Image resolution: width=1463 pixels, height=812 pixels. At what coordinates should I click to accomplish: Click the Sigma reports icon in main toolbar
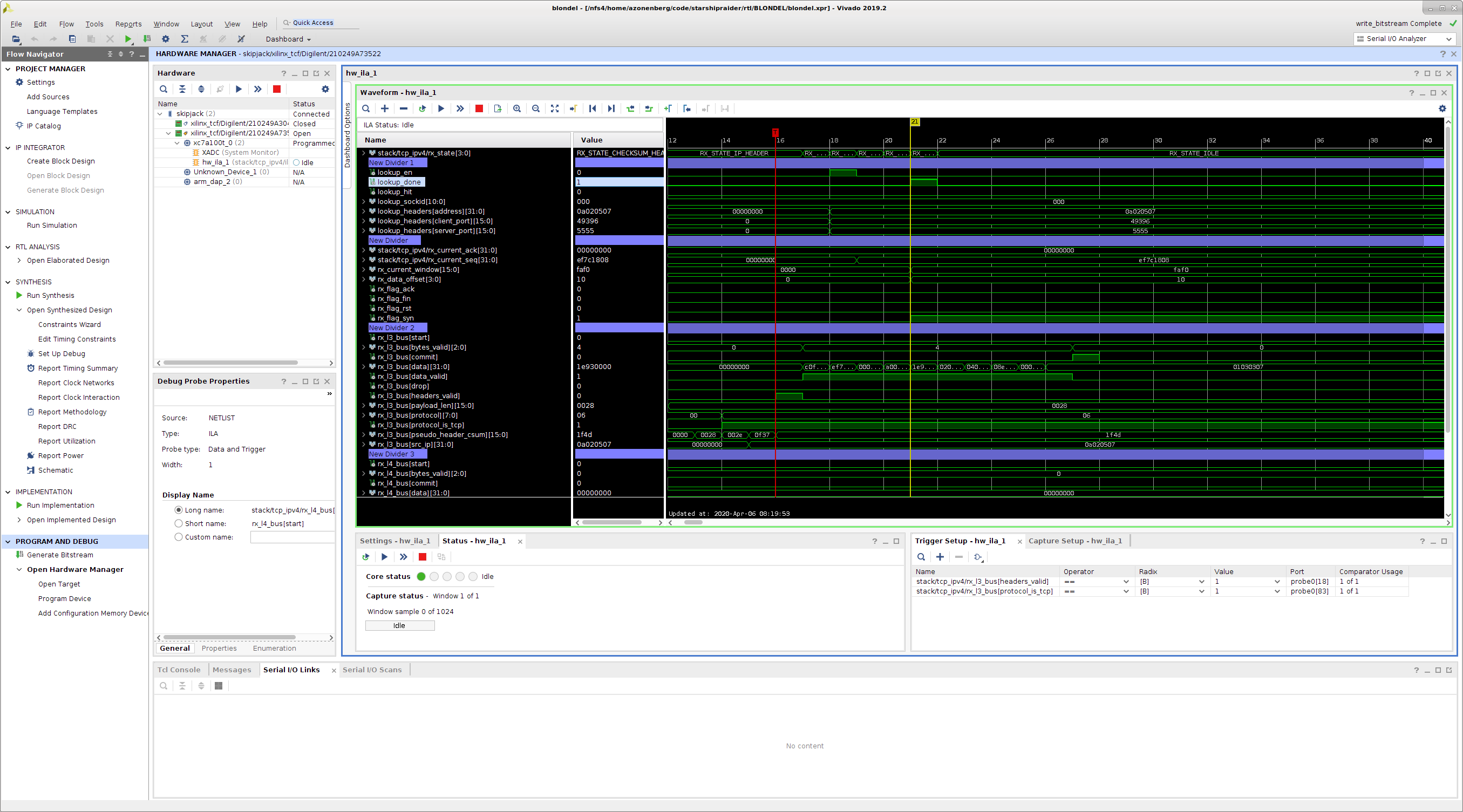(x=185, y=39)
